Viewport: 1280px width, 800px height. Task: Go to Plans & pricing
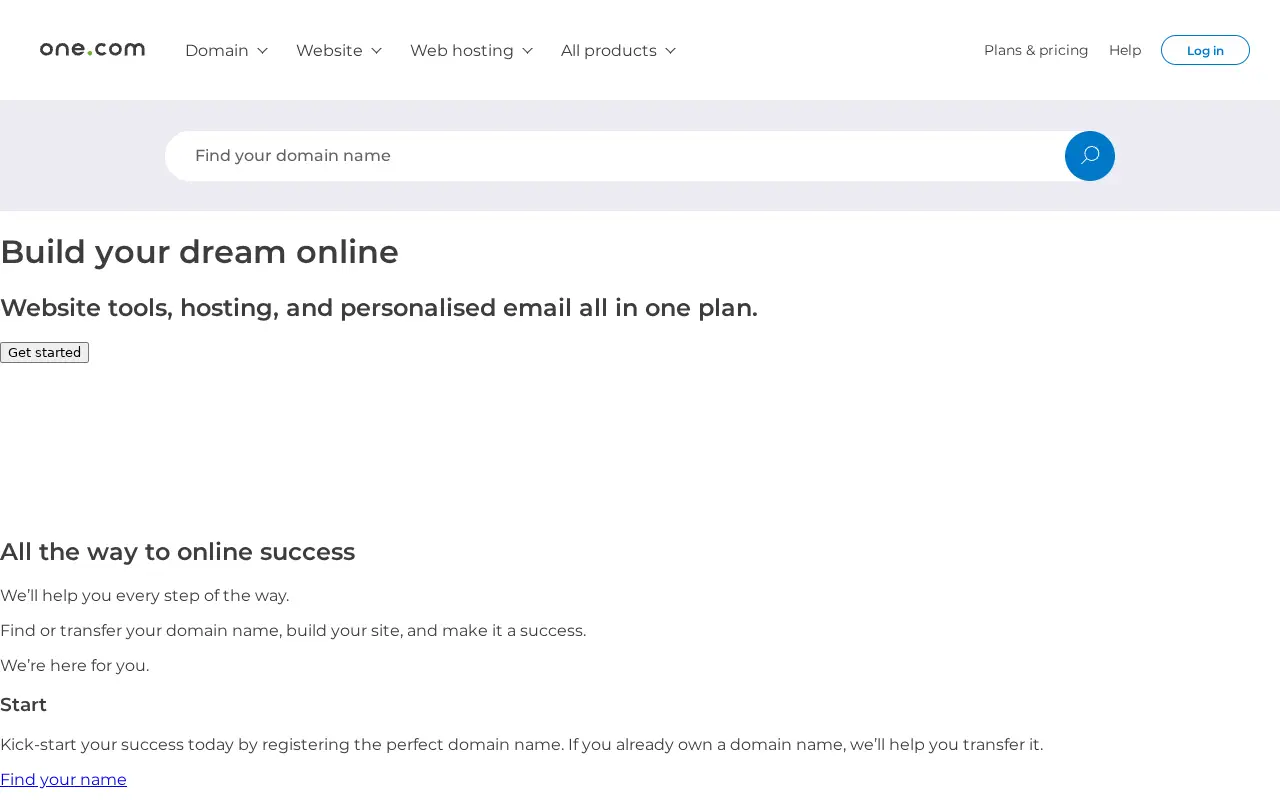point(1036,50)
